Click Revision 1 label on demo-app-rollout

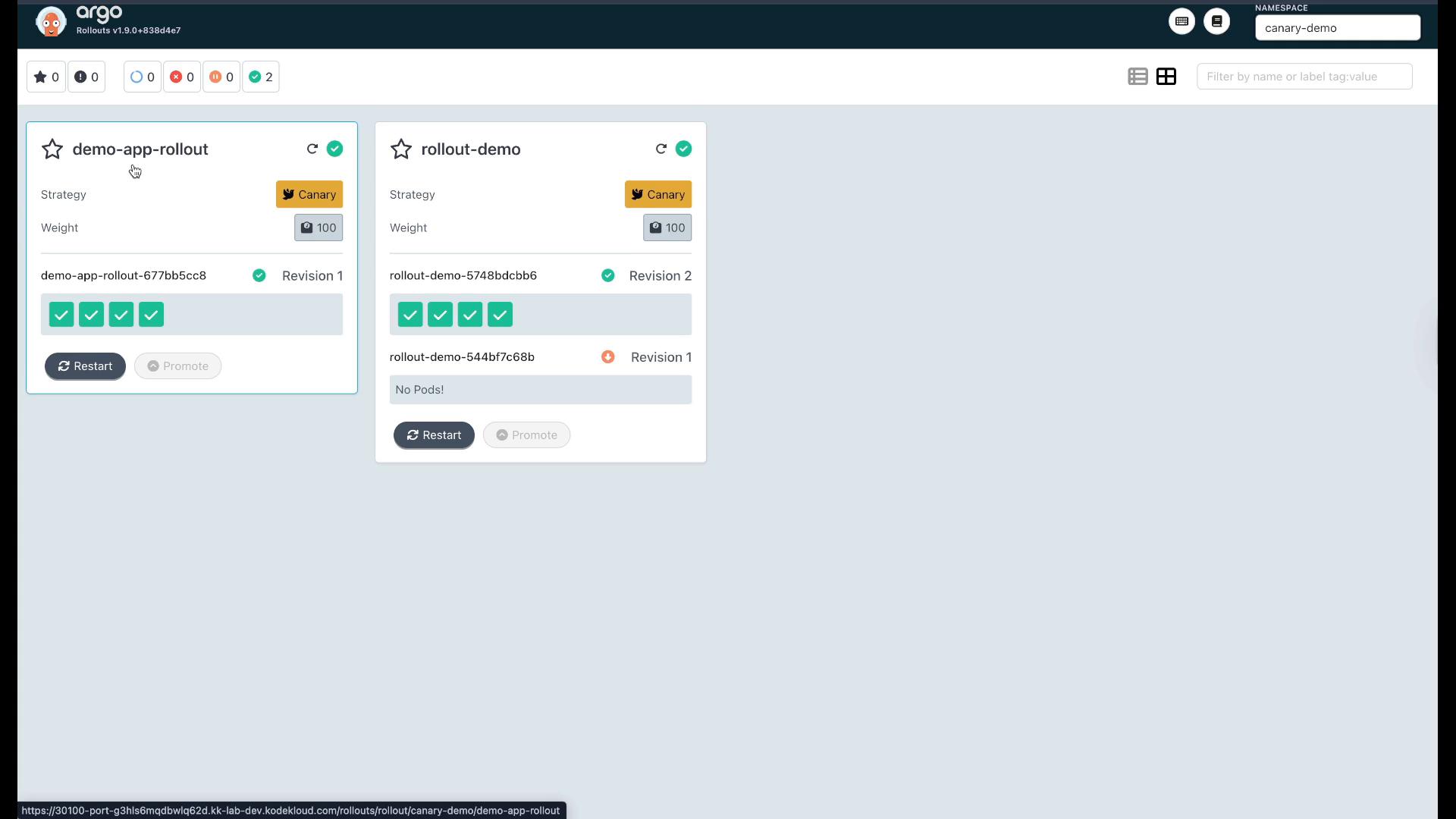pos(312,276)
